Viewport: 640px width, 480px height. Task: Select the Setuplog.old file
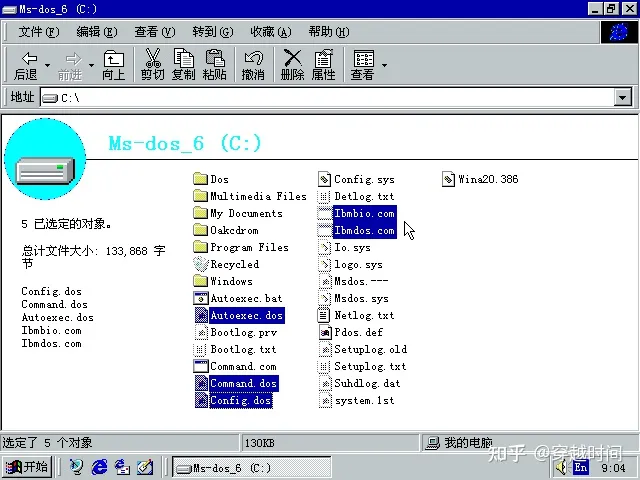[x=362, y=349]
